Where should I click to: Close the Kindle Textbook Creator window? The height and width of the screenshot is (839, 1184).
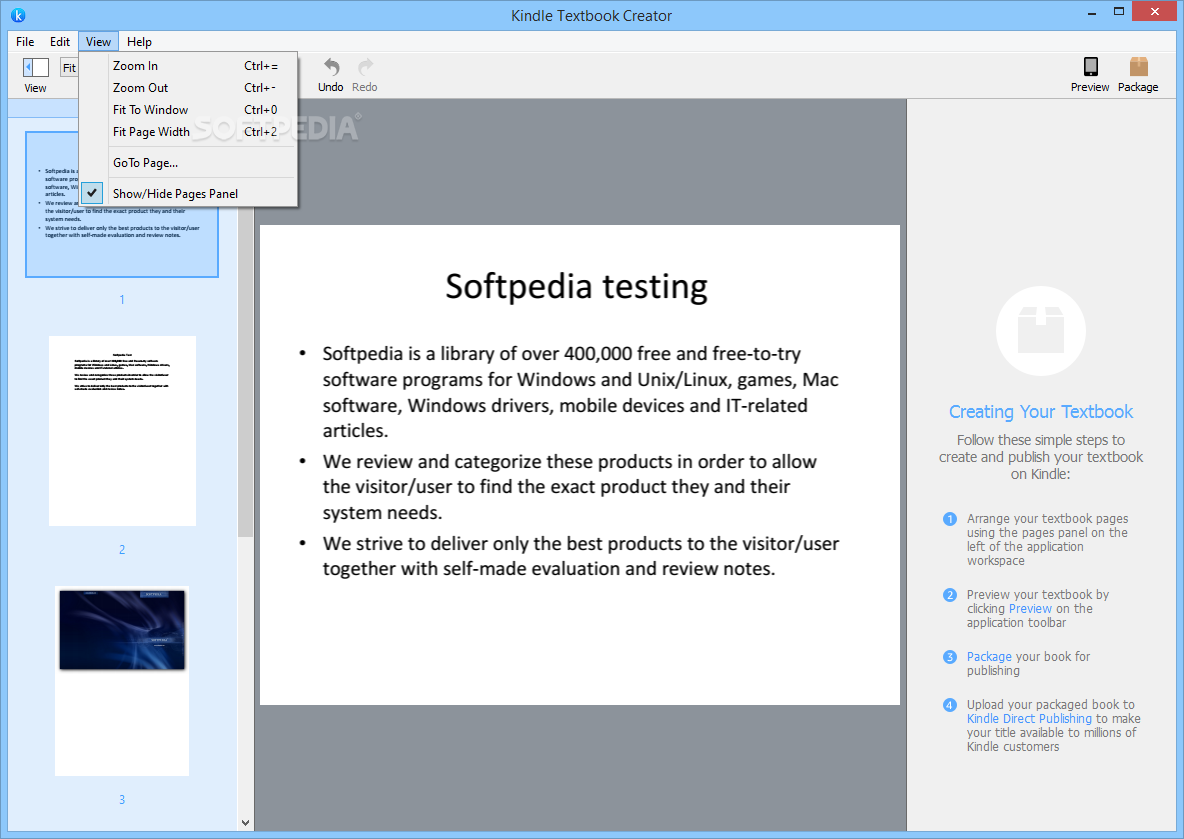click(x=1155, y=11)
